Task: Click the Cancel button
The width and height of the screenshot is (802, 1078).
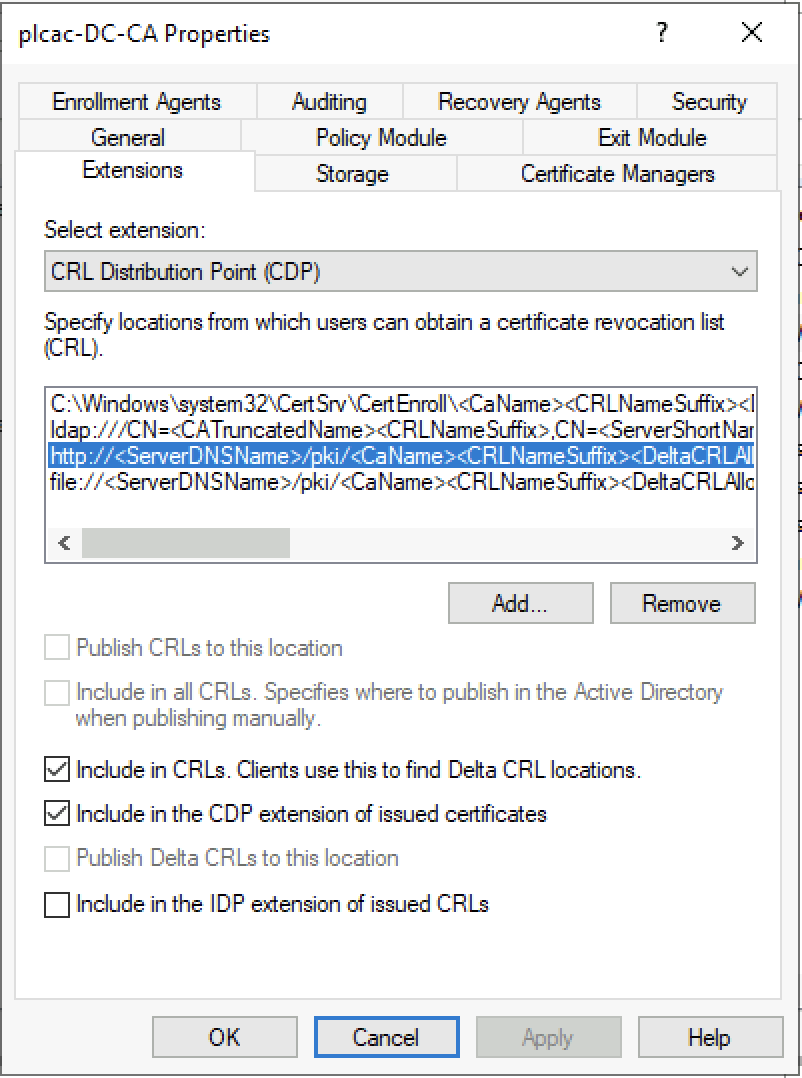Action: pos(386,1037)
